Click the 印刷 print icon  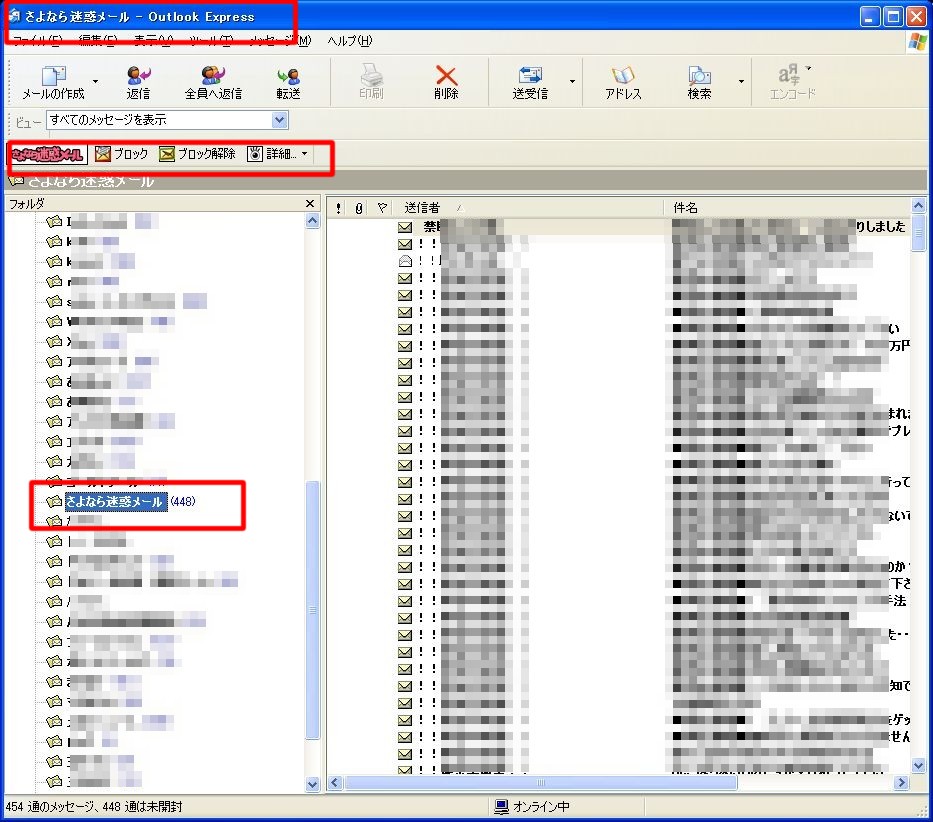371,82
